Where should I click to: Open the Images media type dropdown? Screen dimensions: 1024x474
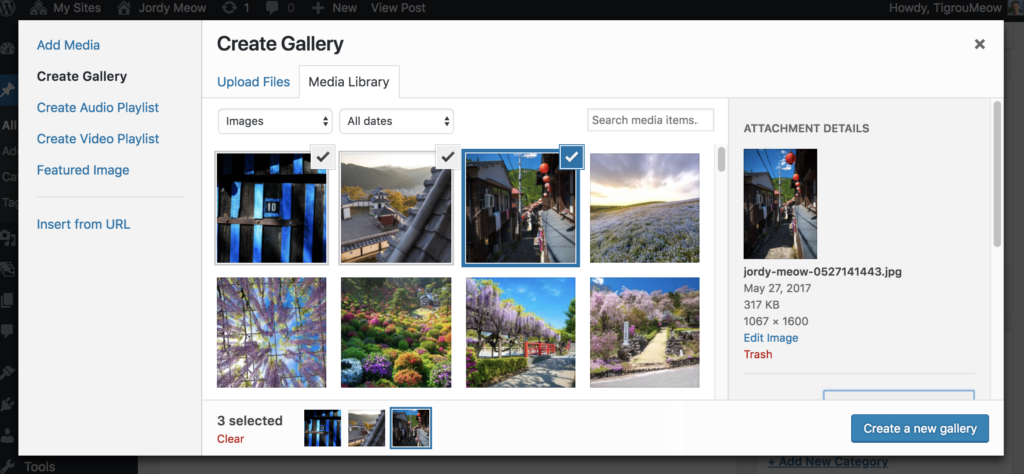[x=276, y=121]
